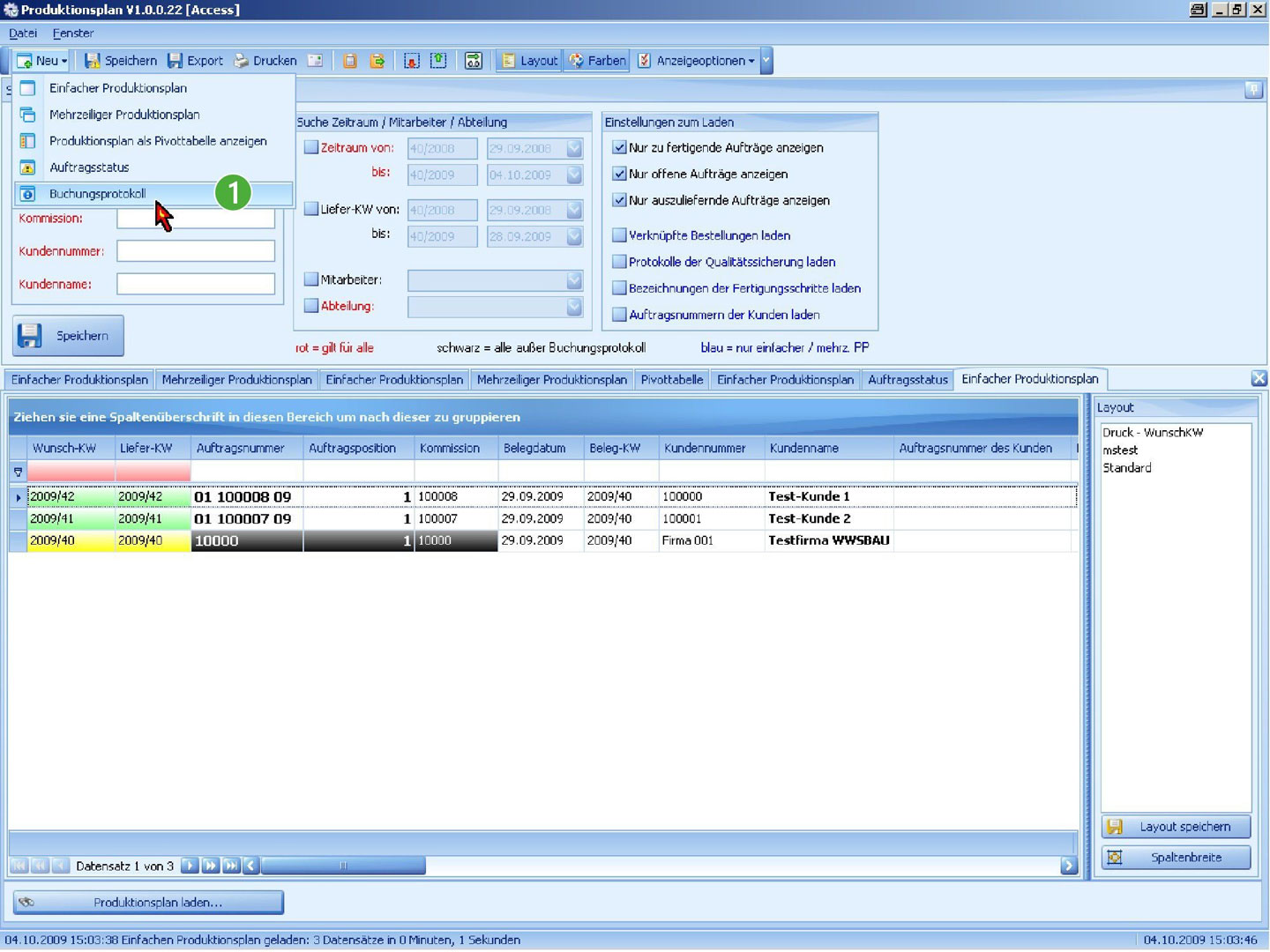Switch to the Auftragsstatus tab
The width and height of the screenshot is (1270, 952).
click(908, 380)
